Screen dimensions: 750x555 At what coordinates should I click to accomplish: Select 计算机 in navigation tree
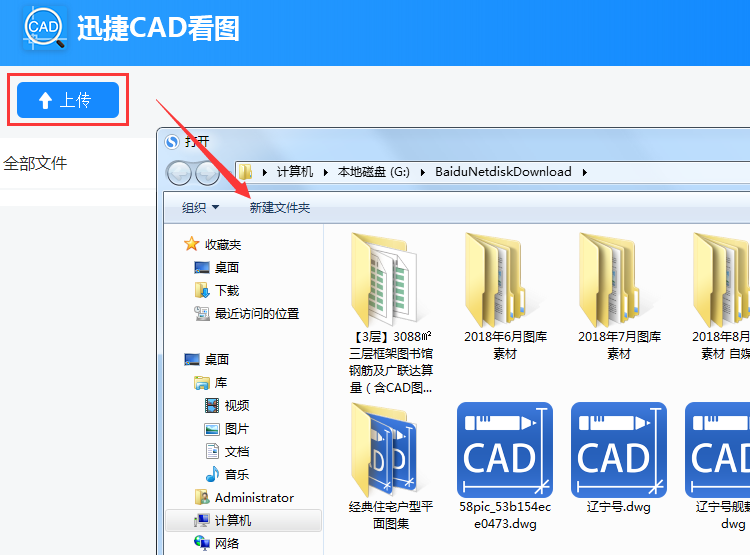coord(232,521)
